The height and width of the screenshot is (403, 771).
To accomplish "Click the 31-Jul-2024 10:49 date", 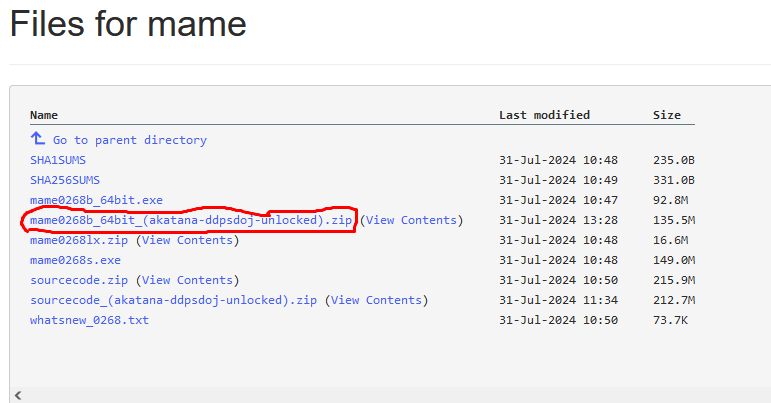I will [558, 180].
